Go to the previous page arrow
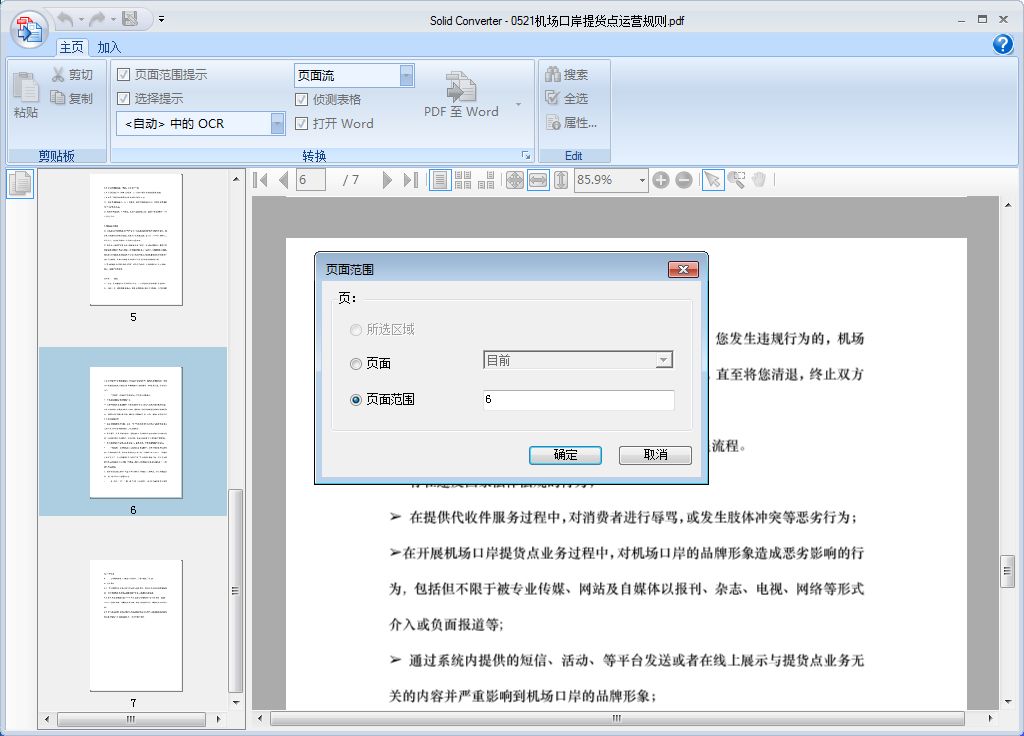This screenshot has width=1024, height=736. 283,180
